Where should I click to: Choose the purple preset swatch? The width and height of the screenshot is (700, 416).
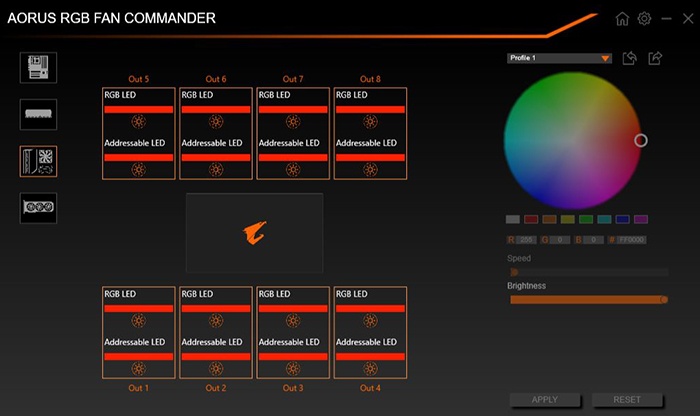(x=641, y=219)
